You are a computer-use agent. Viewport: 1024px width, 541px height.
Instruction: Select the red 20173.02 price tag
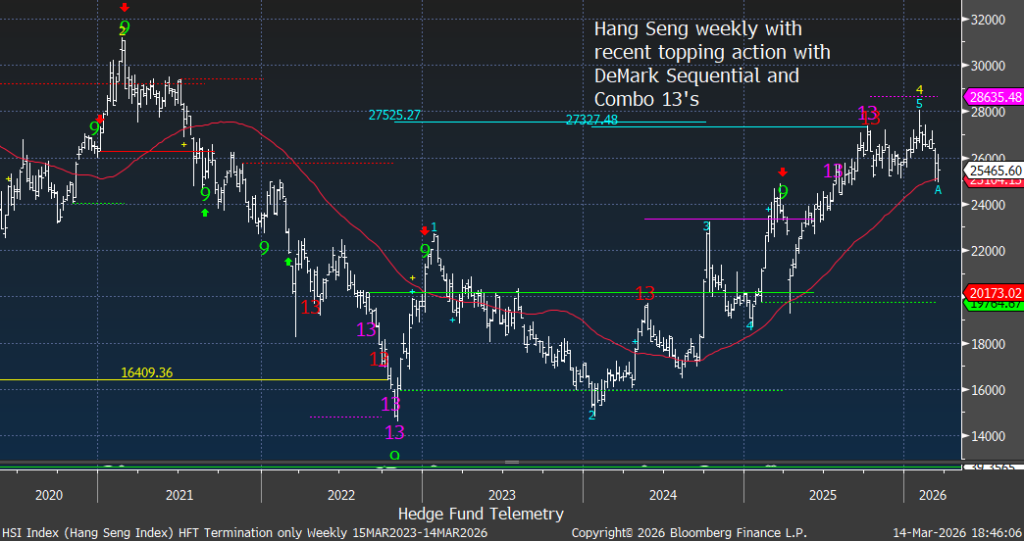[x=991, y=293]
